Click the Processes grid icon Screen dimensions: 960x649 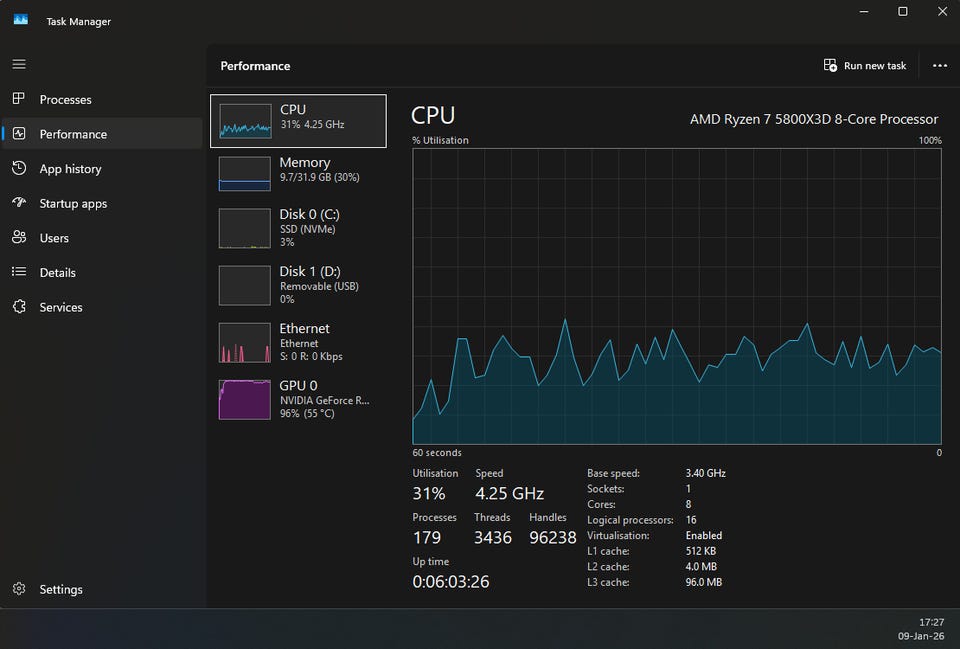18,99
